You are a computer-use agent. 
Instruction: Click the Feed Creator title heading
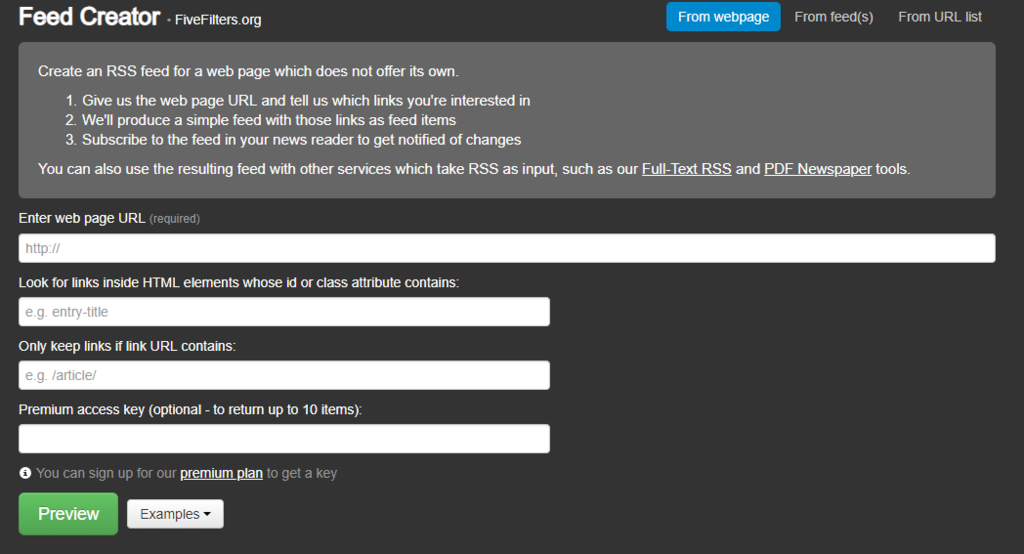89,16
